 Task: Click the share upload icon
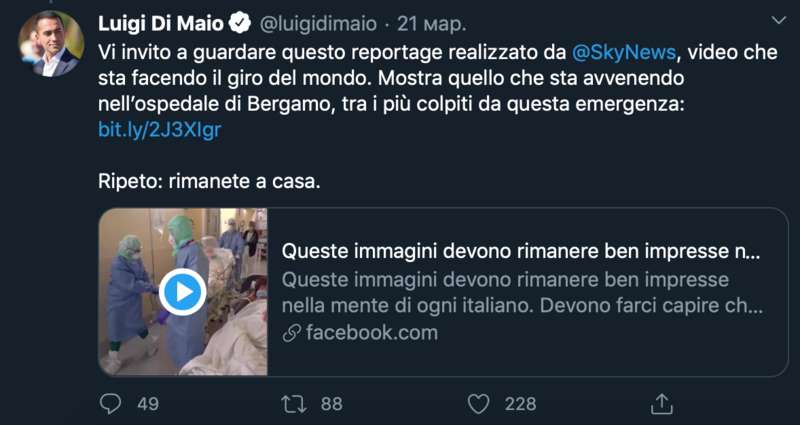tap(661, 403)
